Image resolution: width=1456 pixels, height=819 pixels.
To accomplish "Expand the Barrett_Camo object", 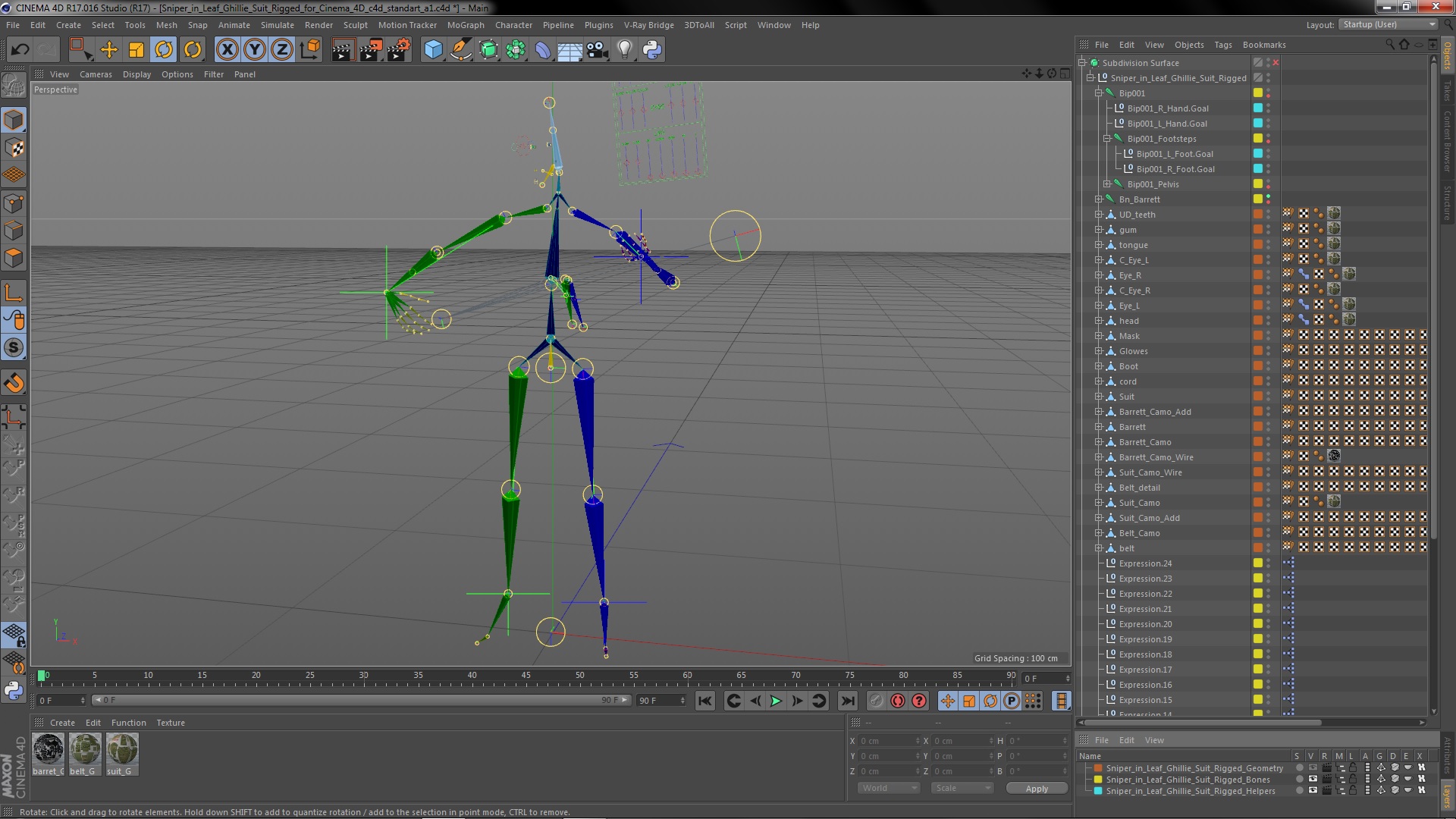I will click(1098, 441).
